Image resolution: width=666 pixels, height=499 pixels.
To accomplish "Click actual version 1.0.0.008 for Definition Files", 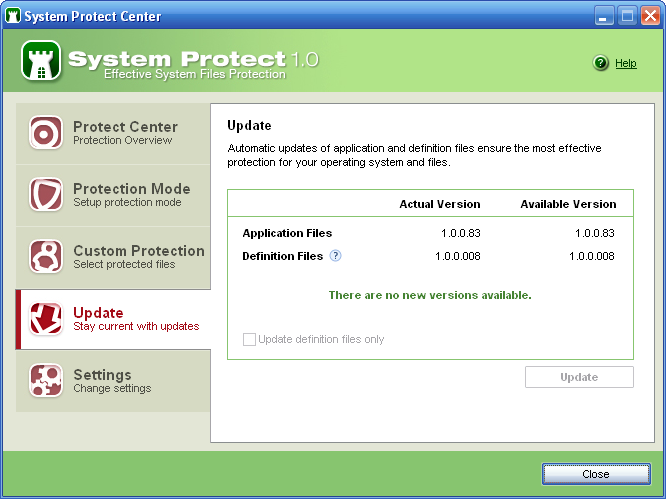I will [x=458, y=256].
